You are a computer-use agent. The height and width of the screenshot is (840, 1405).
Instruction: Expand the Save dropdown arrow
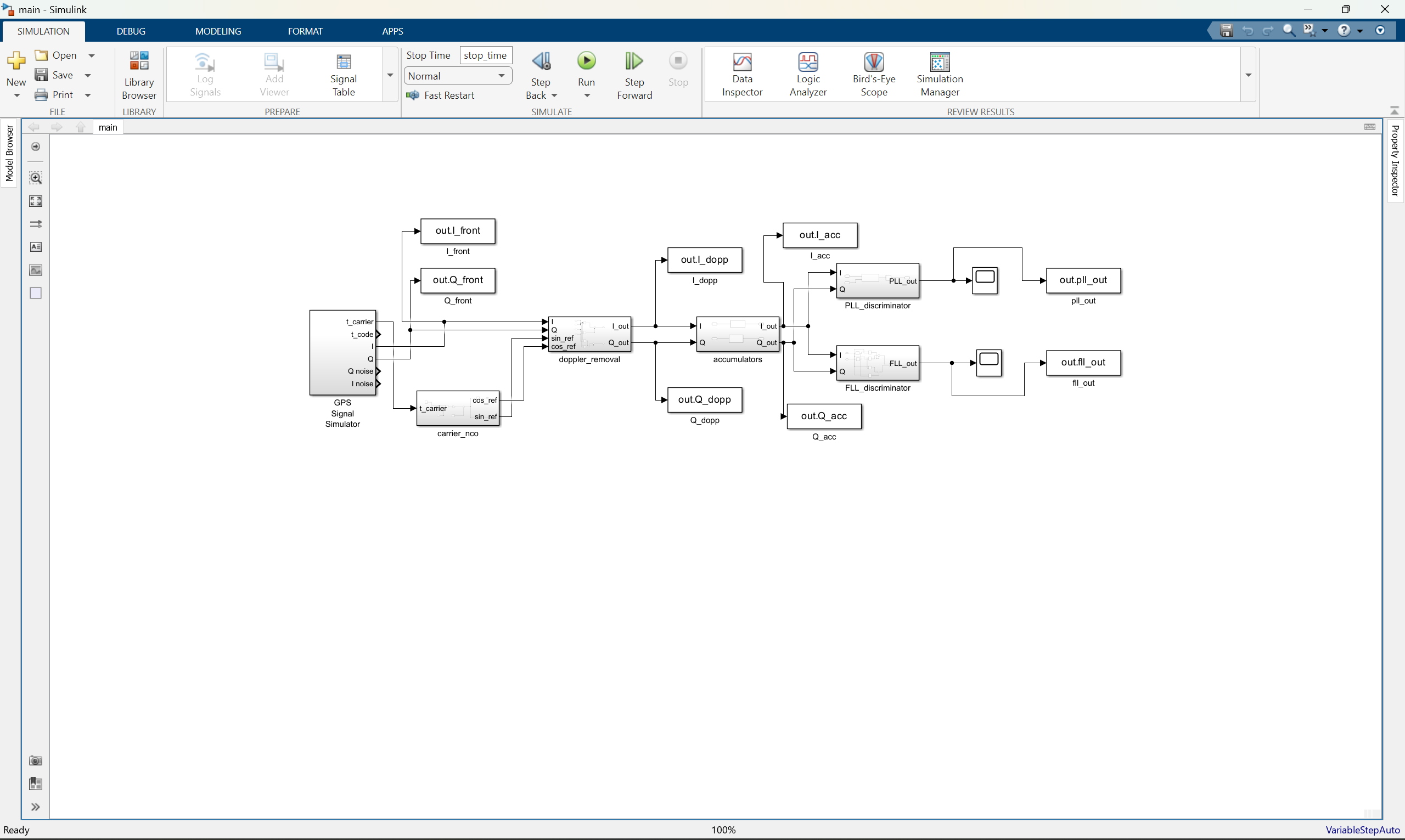click(x=88, y=75)
